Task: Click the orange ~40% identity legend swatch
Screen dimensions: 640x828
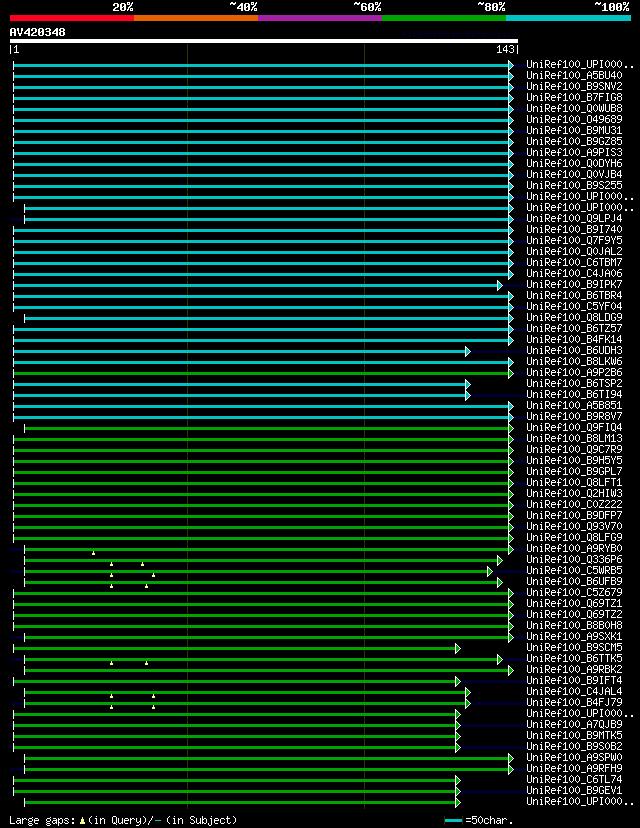Action: point(196,18)
